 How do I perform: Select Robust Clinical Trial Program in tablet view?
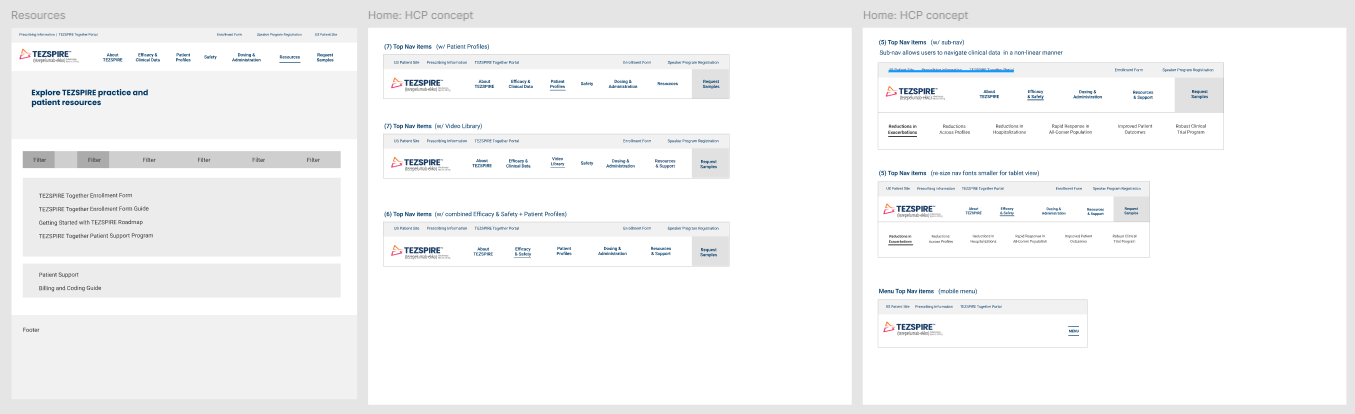1126,238
